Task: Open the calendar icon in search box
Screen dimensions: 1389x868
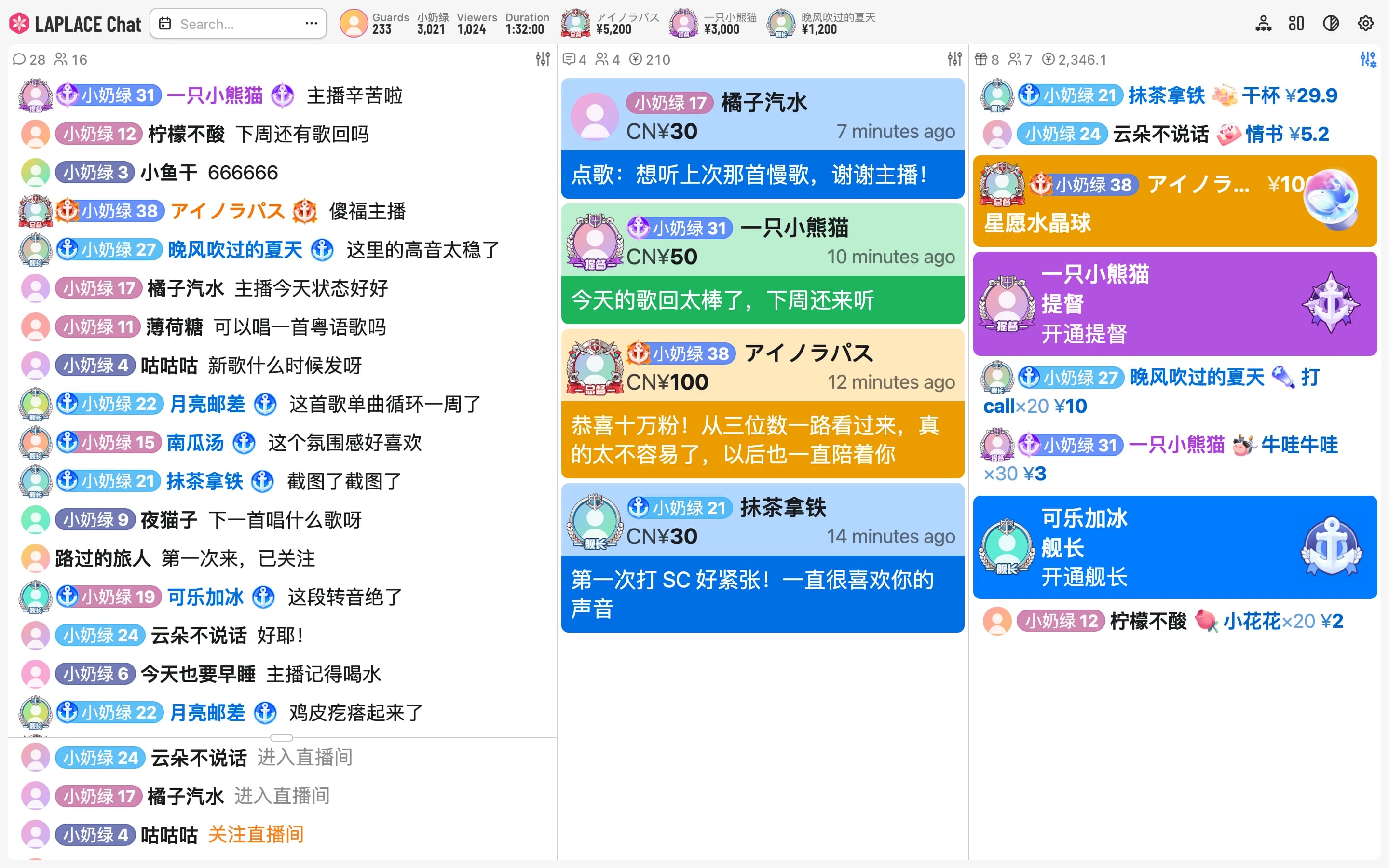Action: pyautogui.click(x=165, y=24)
